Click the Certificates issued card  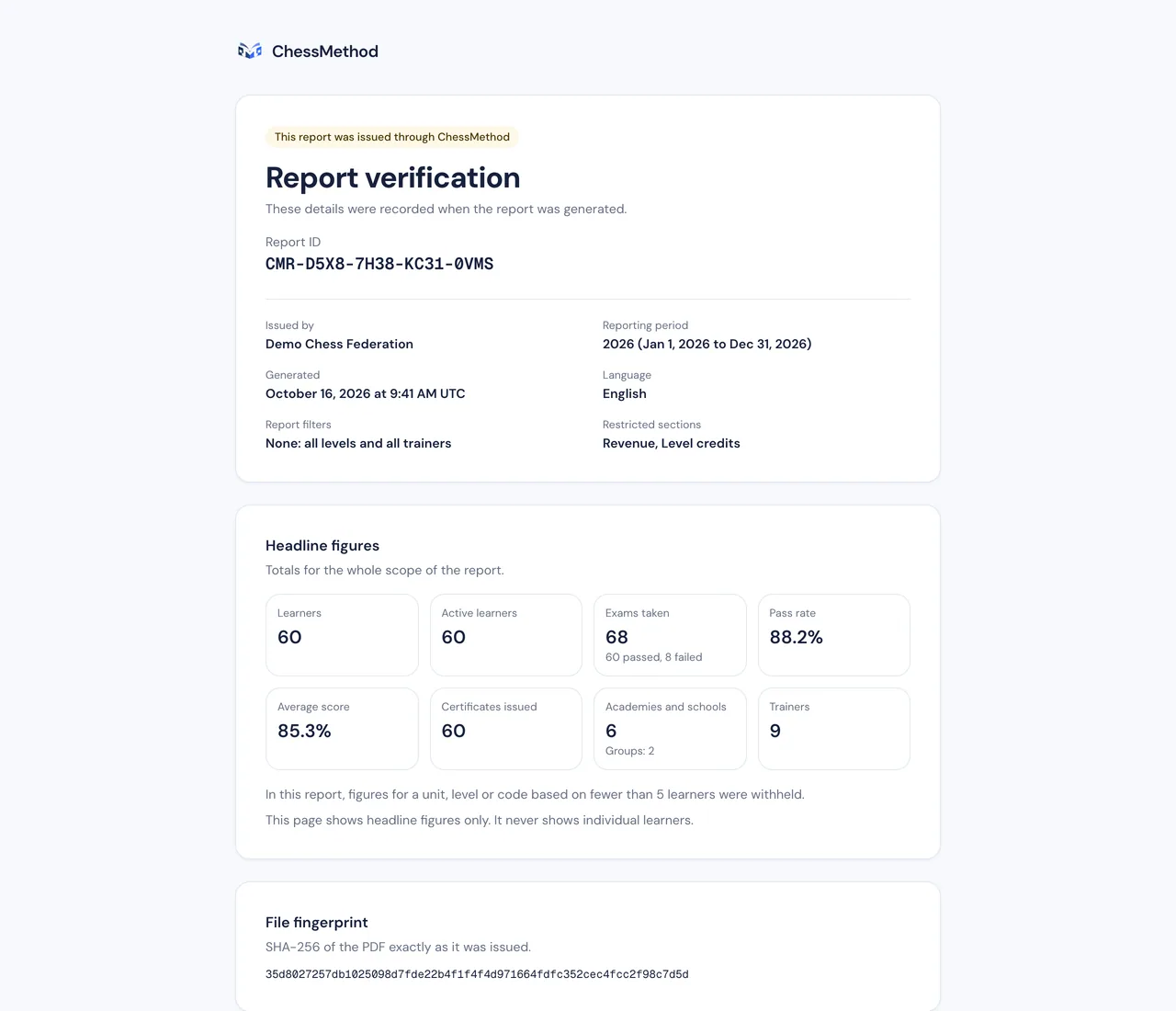pos(506,729)
